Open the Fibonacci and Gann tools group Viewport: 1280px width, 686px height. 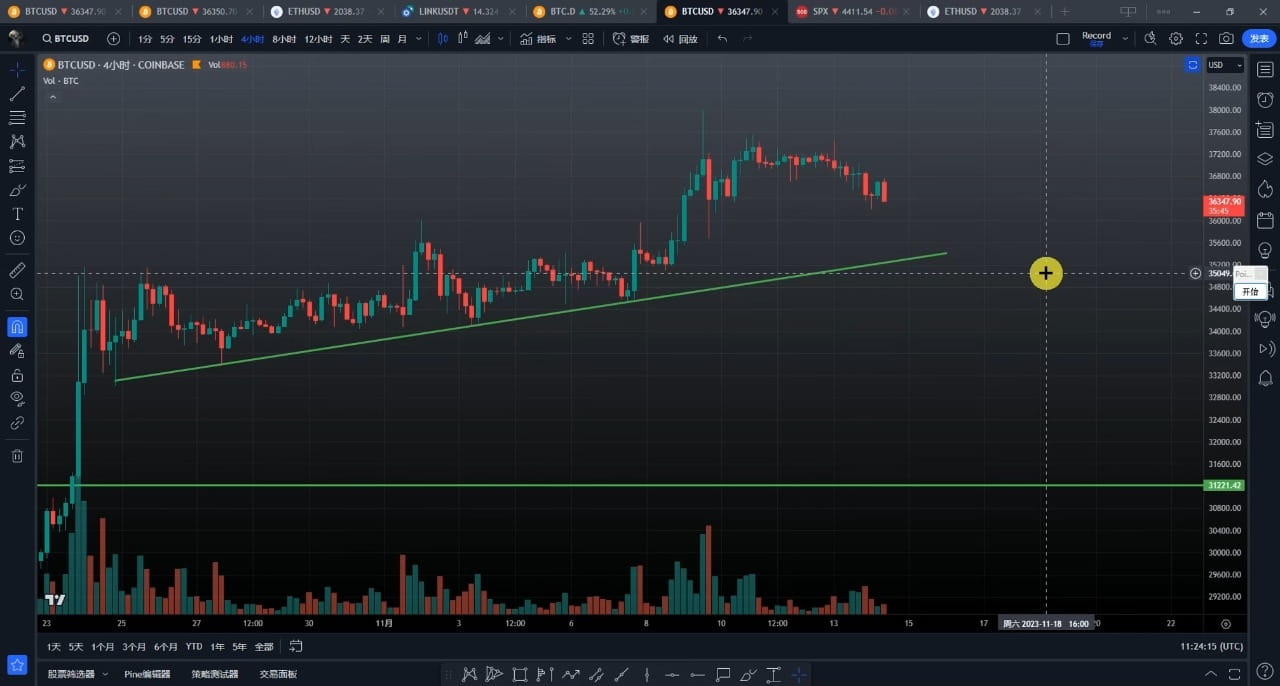17,118
